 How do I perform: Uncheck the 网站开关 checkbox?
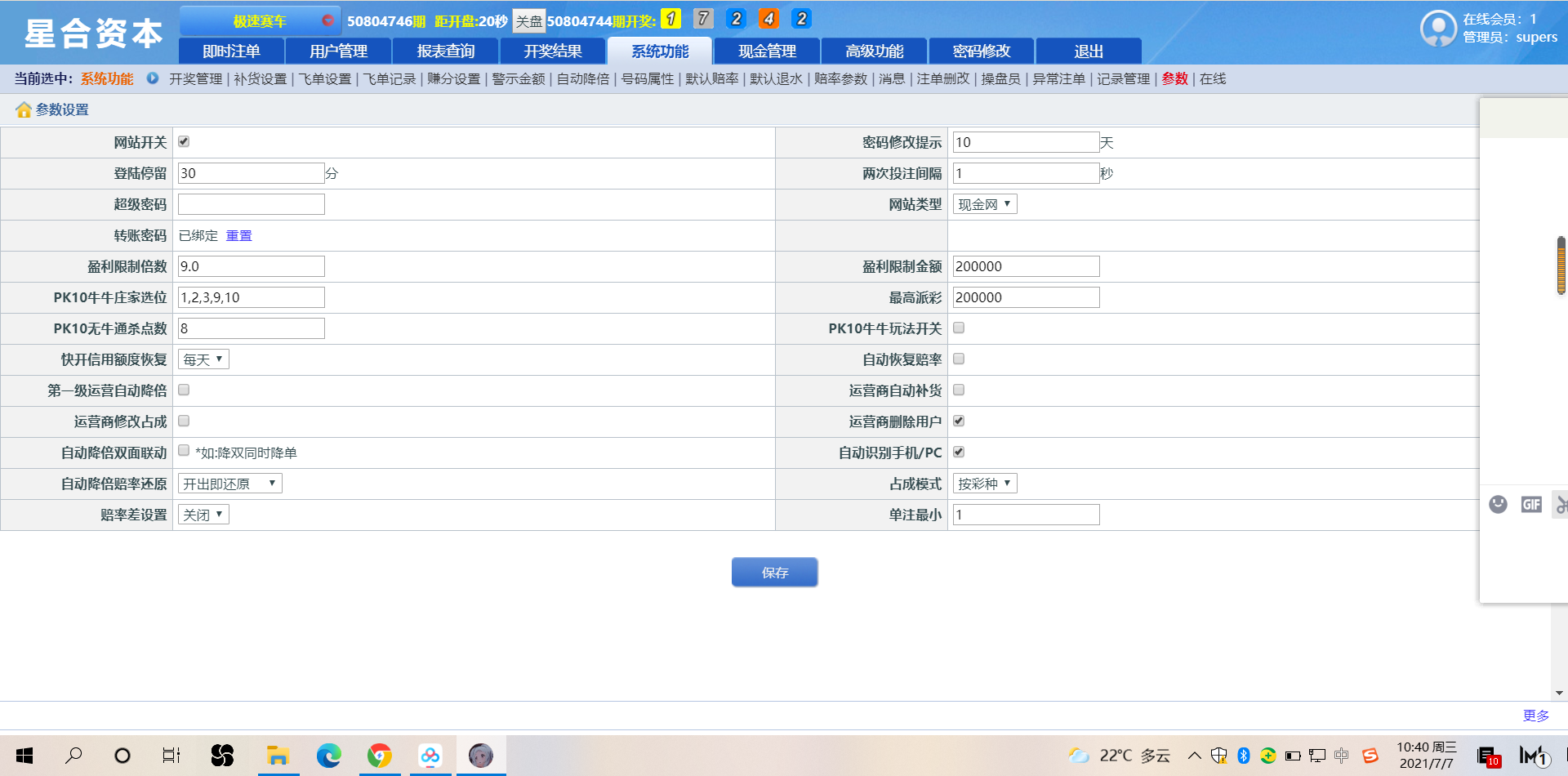click(184, 141)
